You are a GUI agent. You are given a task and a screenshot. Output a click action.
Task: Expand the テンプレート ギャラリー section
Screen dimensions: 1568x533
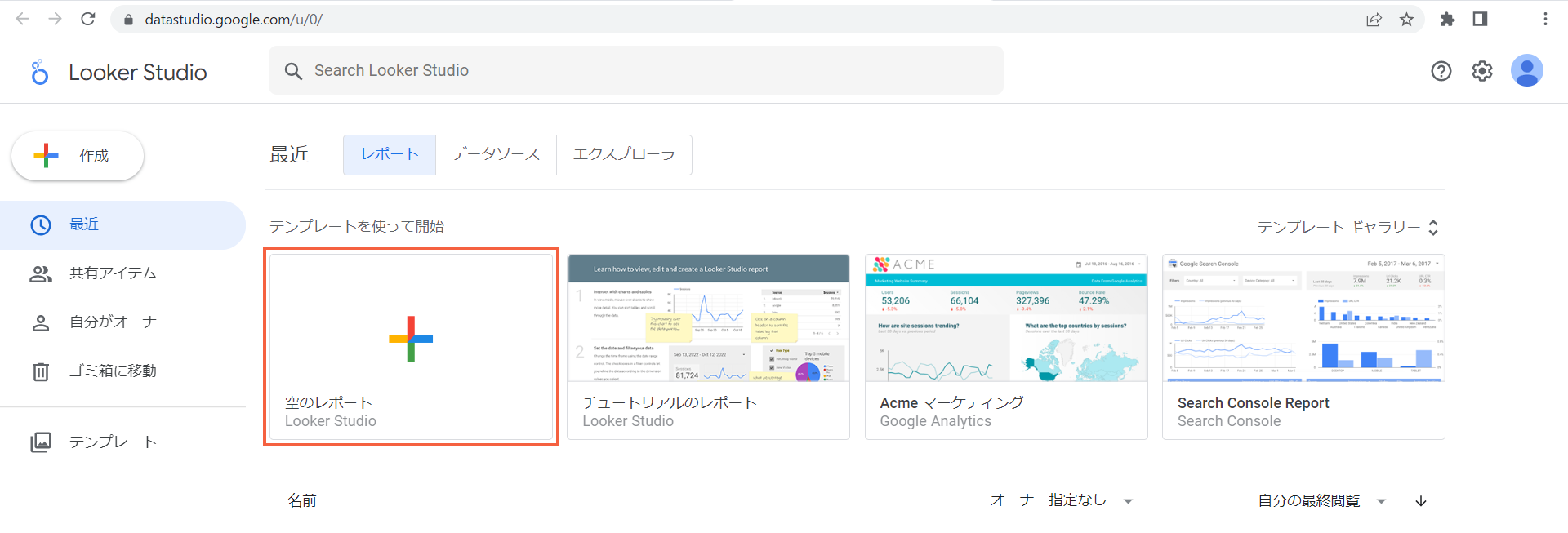pyautogui.click(x=1347, y=227)
